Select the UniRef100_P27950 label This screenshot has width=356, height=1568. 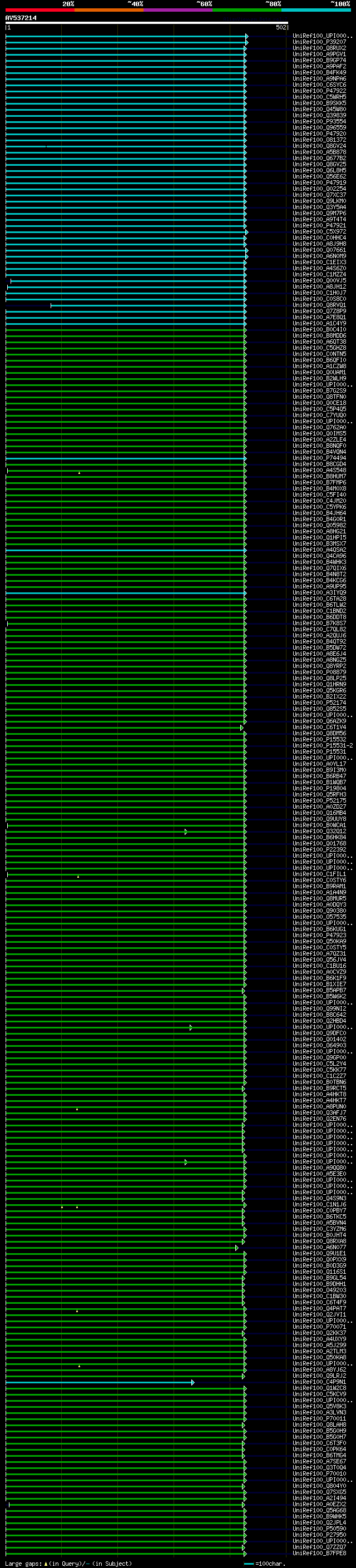(319, 1535)
